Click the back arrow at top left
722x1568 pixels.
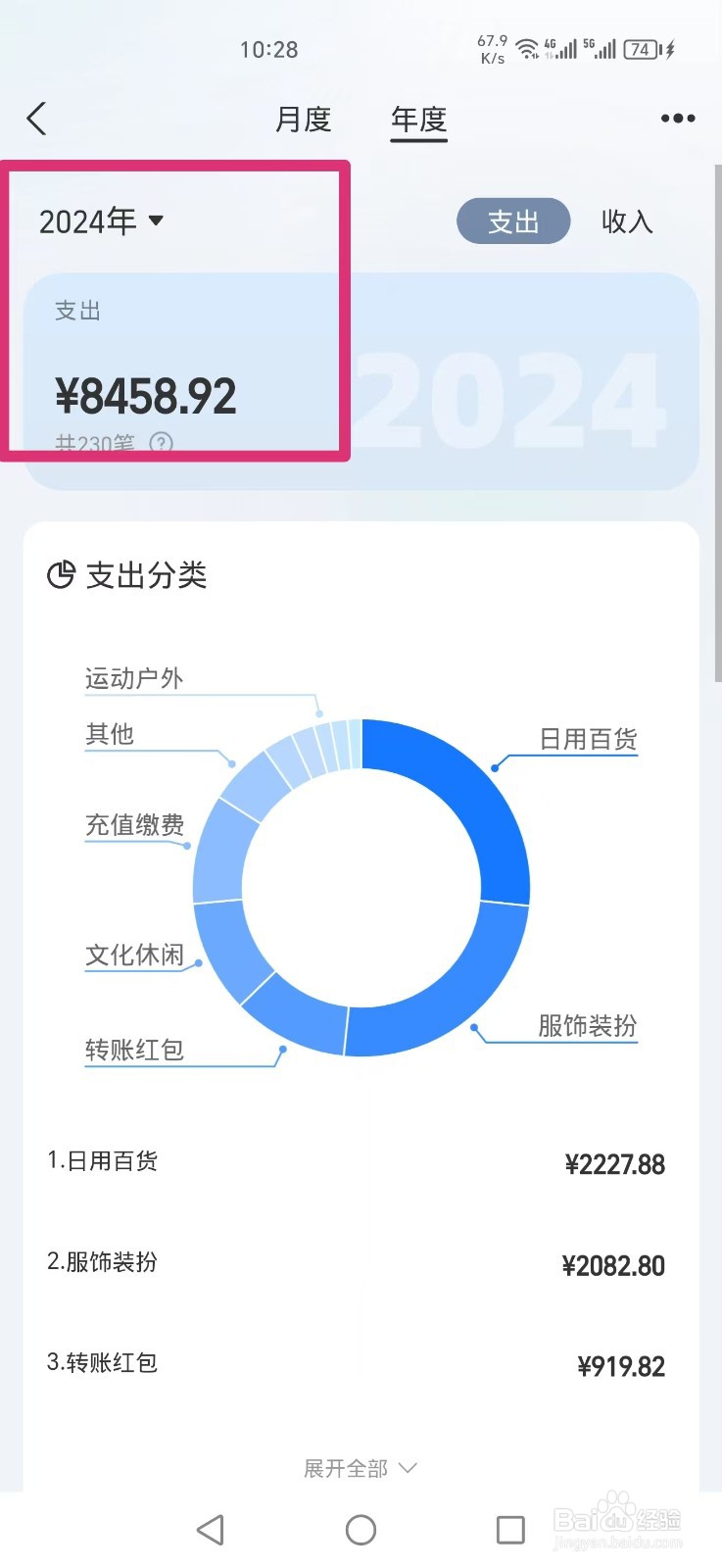[x=36, y=118]
